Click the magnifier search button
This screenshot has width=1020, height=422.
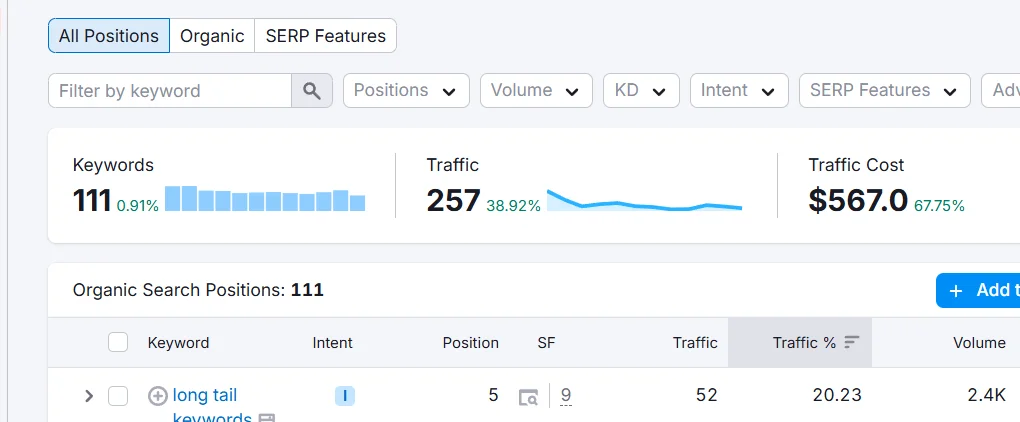tap(312, 90)
